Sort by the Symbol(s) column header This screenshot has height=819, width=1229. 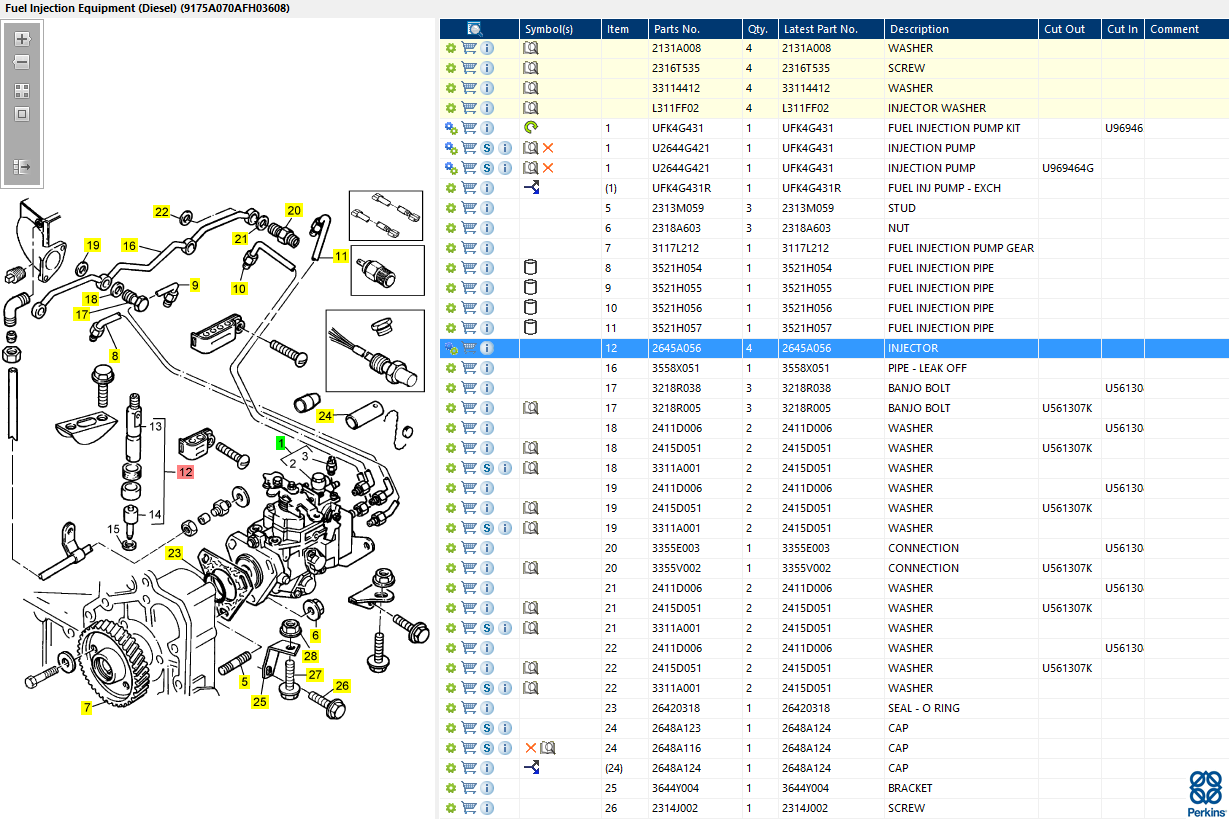click(x=561, y=29)
